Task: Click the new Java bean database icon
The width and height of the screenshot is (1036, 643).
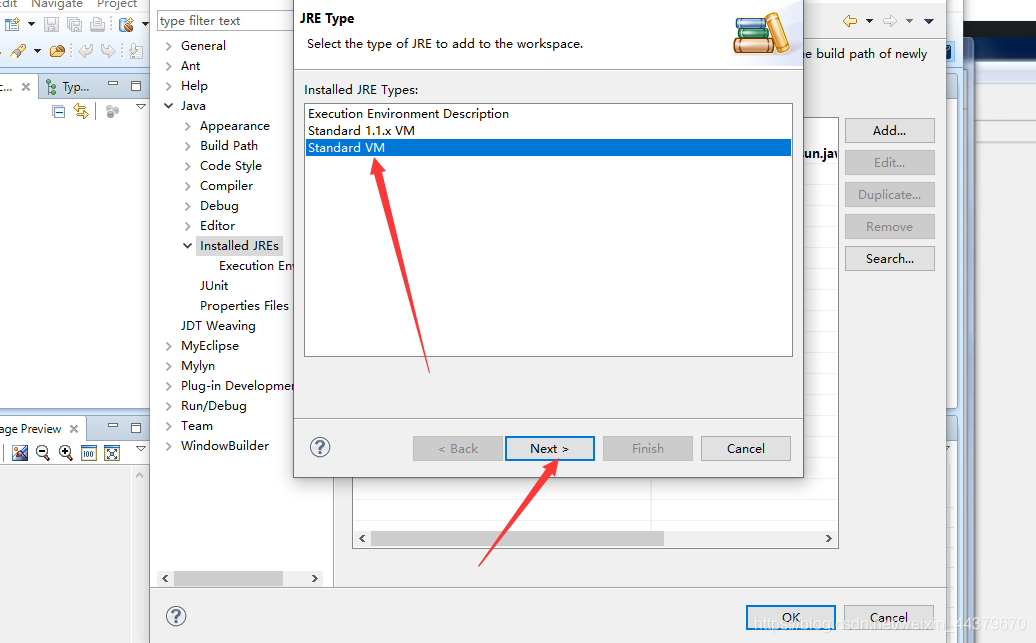Action: [x=126, y=25]
